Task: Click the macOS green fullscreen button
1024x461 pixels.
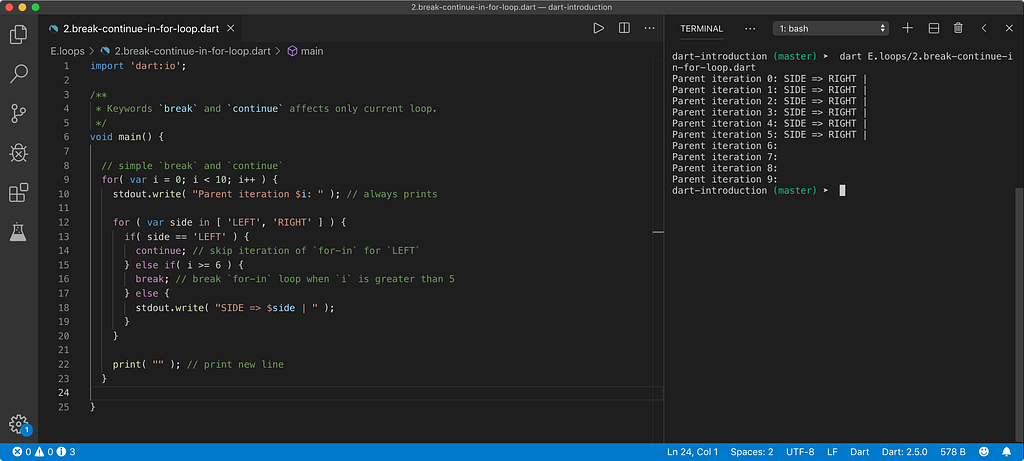Action: [35, 7]
